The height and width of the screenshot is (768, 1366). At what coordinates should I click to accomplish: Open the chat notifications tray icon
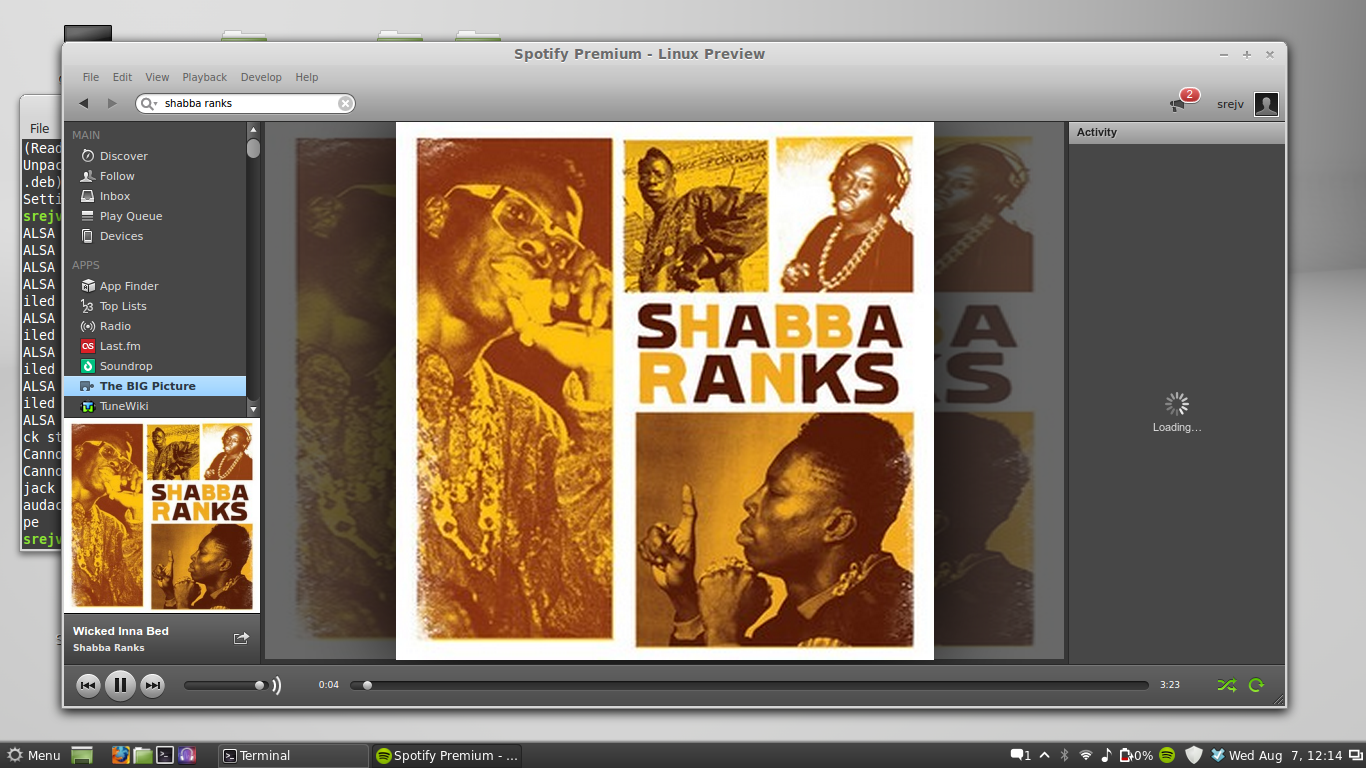(x=1020, y=755)
